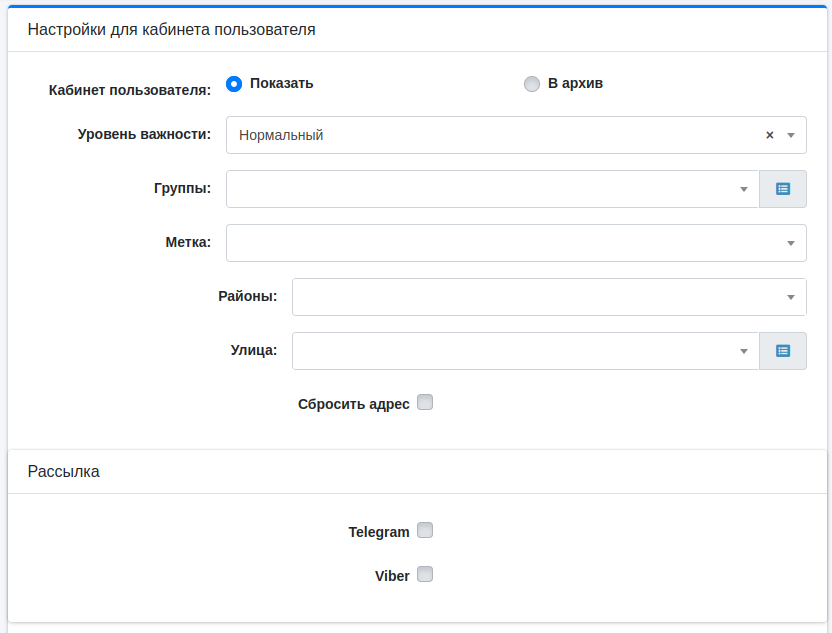Open the Метка dropdown arrow
Screen dimensions: 832x633
pyautogui.click(x=790, y=243)
